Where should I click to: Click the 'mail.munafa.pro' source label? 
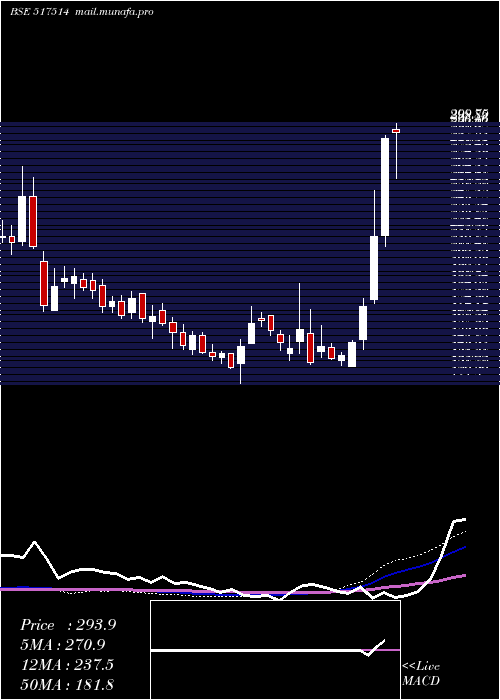(x=114, y=12)
